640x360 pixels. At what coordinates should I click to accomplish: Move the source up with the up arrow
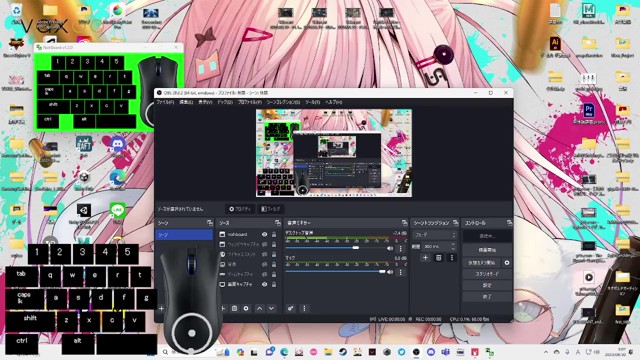[260, 309]
